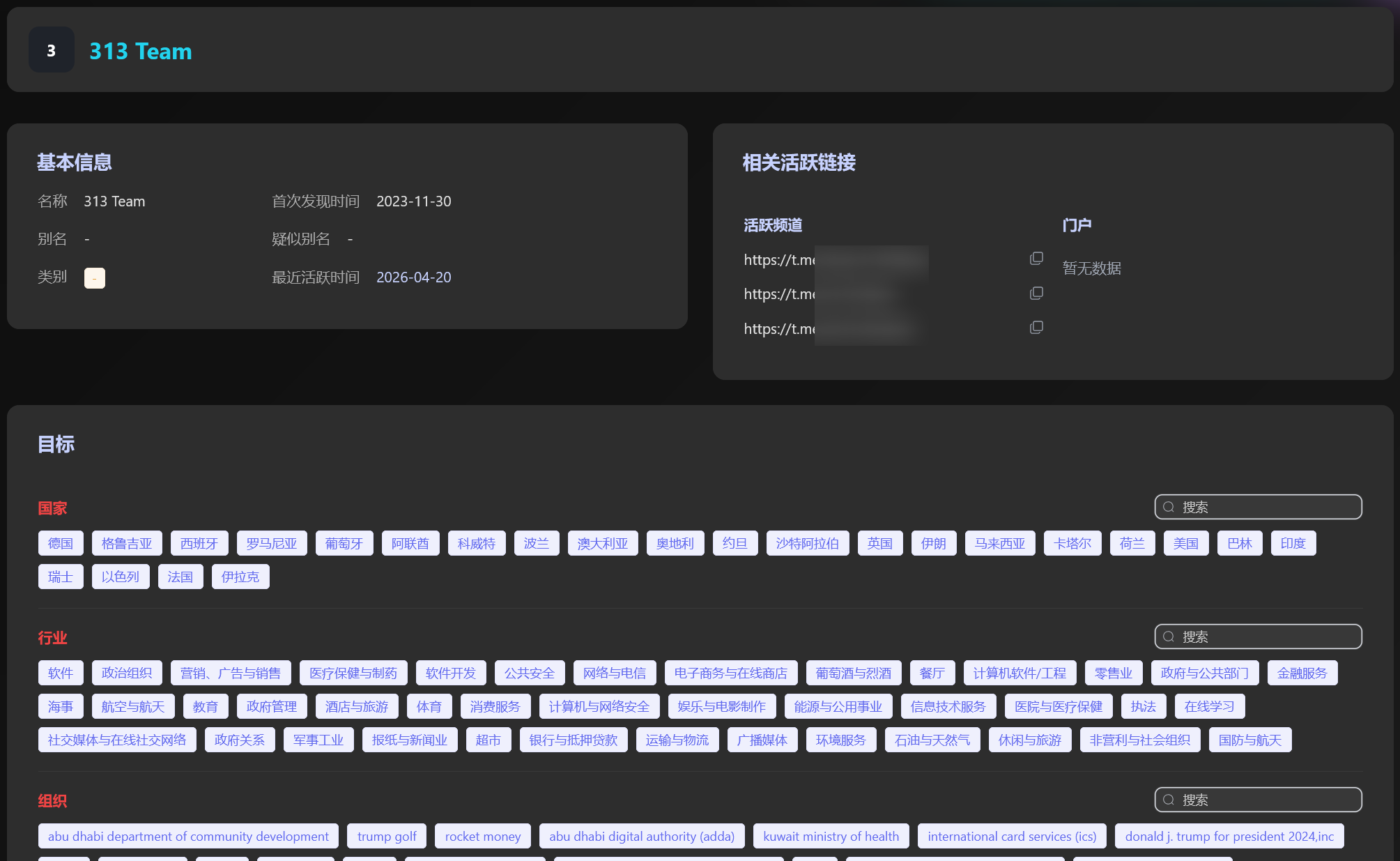Click the category tag badge next to 类别
The height and width of the screenshot is (861, 1400).
94,278
